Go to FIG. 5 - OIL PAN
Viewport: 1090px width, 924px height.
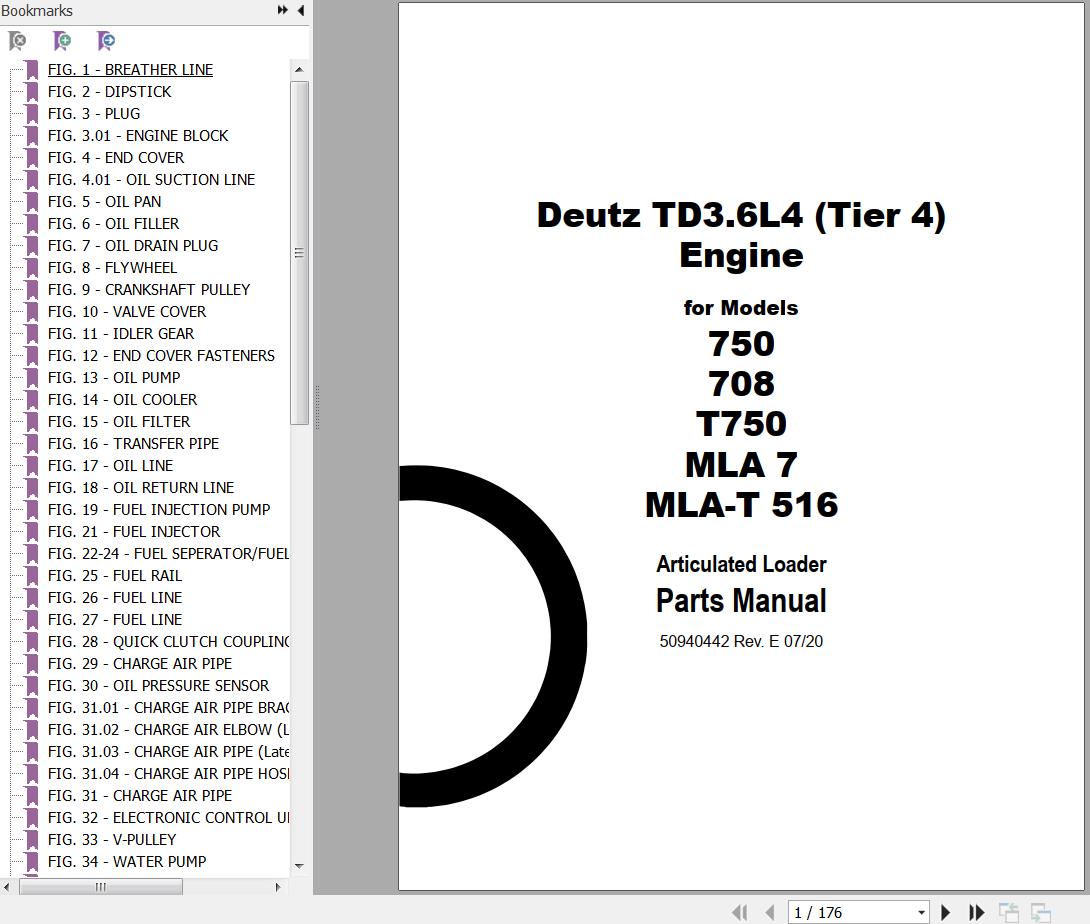[104, 202]
